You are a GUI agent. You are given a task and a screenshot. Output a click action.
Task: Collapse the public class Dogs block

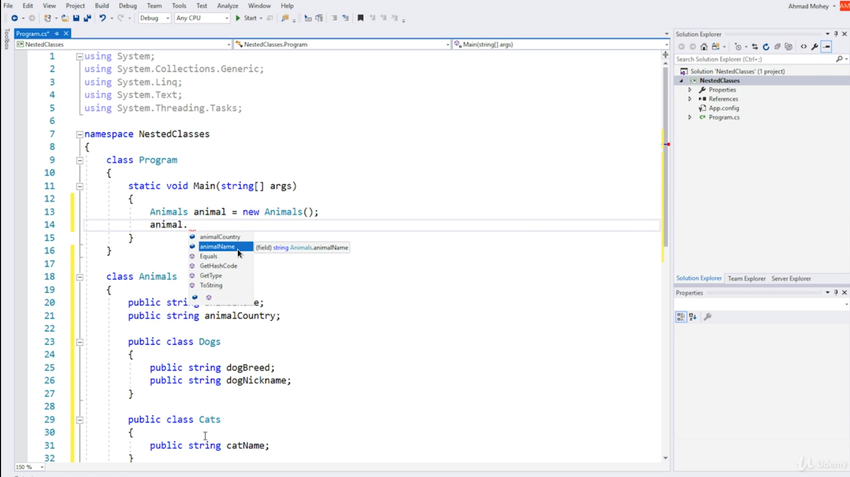point(80,342)
